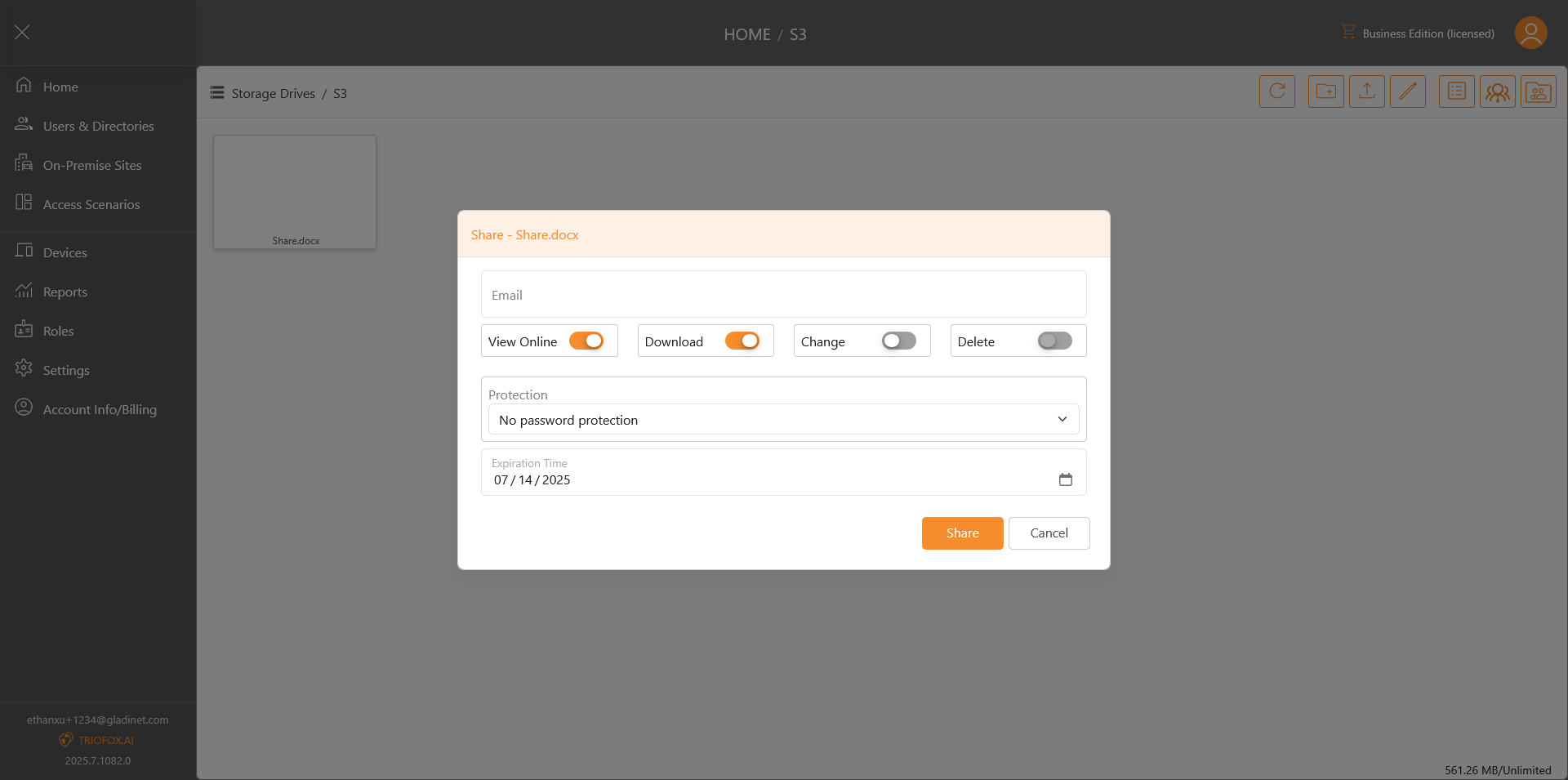Open Users & Directories
This screenshot has height=780, width=1568.
point(98,126)
